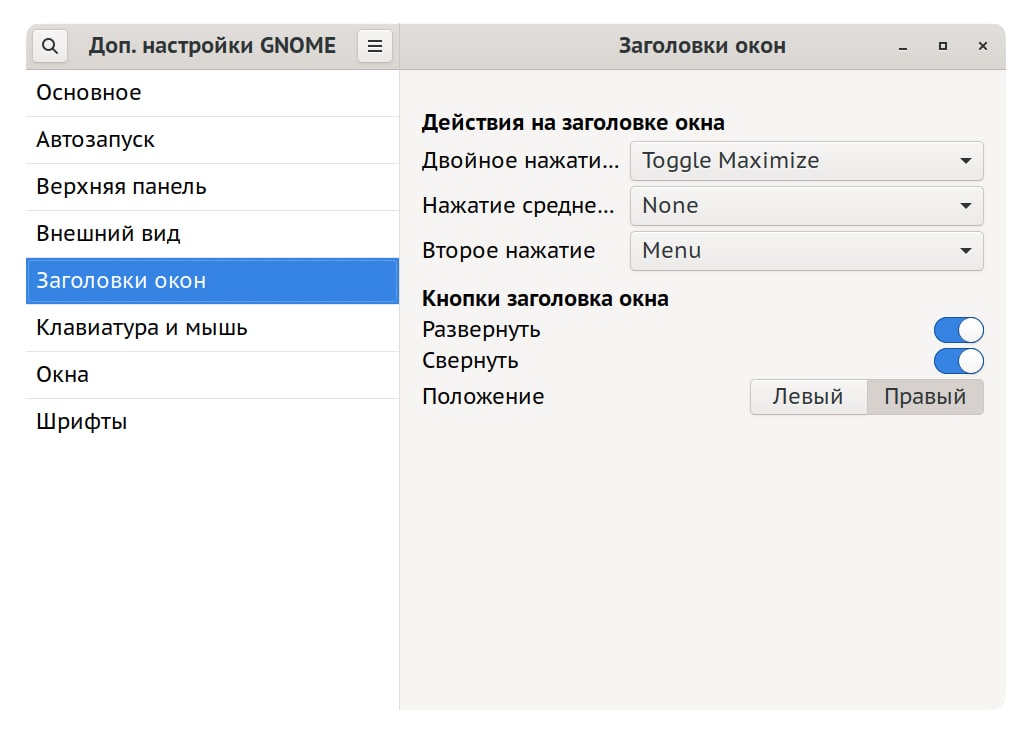This screenshot has width=1032, height=739.
Task: Minimize the Tweaks window
Action: point(903,46)
